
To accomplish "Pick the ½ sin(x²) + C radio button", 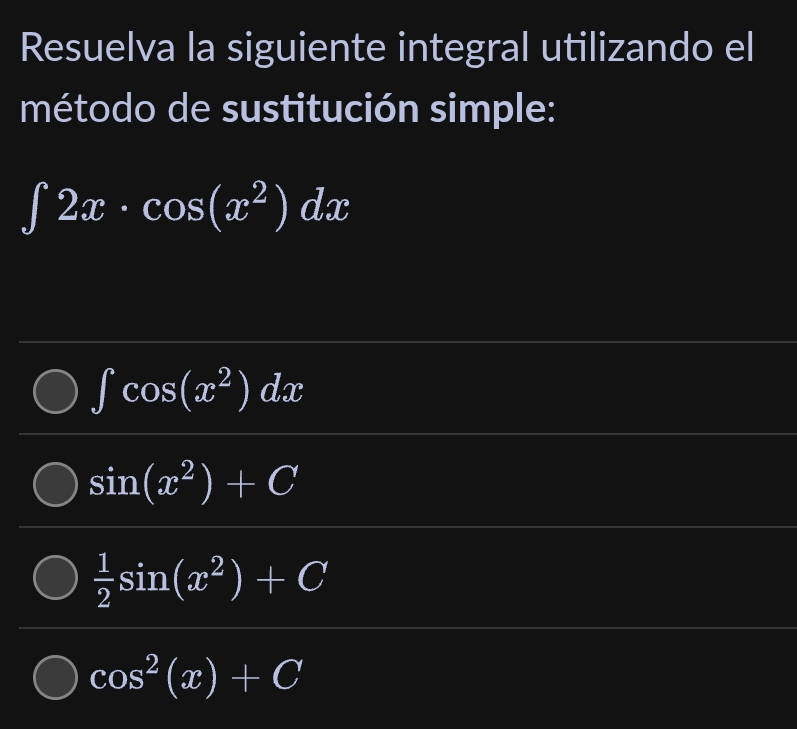I will coord(54,577).
